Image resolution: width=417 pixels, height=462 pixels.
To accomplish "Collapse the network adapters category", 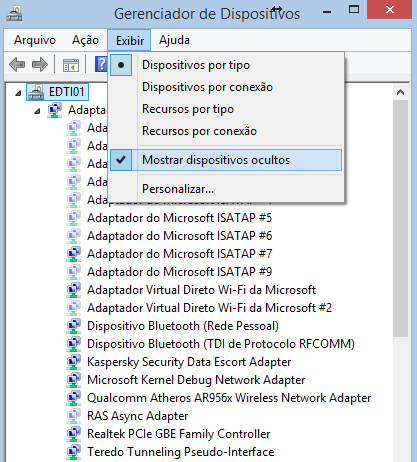I will click(x=37, y=111).
